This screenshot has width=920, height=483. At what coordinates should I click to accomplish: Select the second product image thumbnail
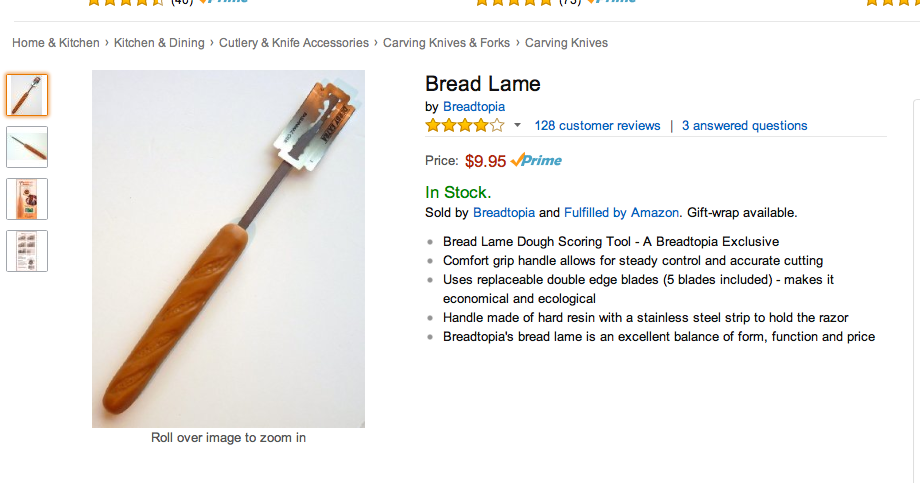27,147
